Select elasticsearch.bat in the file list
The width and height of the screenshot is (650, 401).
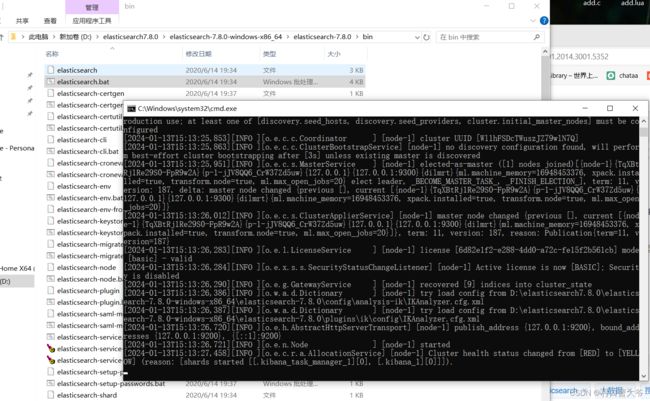83,82
